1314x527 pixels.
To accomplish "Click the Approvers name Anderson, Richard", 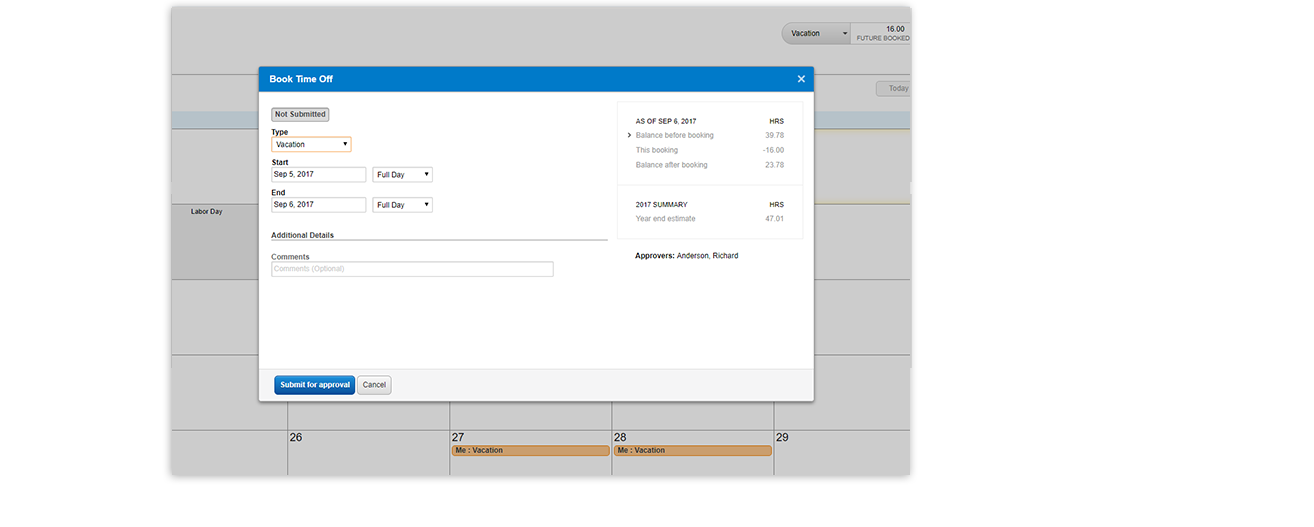I will click(x=707, y=256).
